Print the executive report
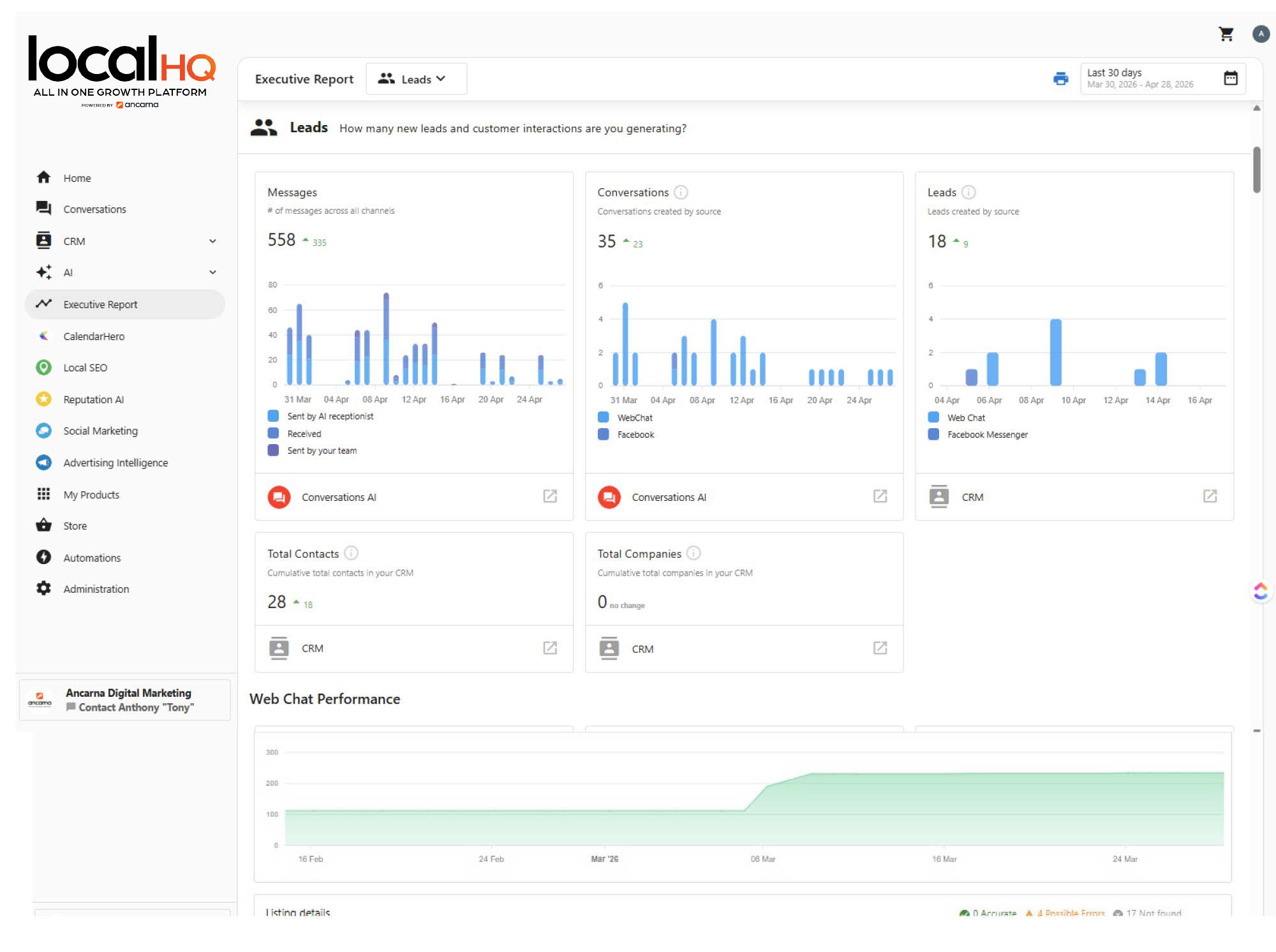The image size is (1276, 952). [1060, 78]
